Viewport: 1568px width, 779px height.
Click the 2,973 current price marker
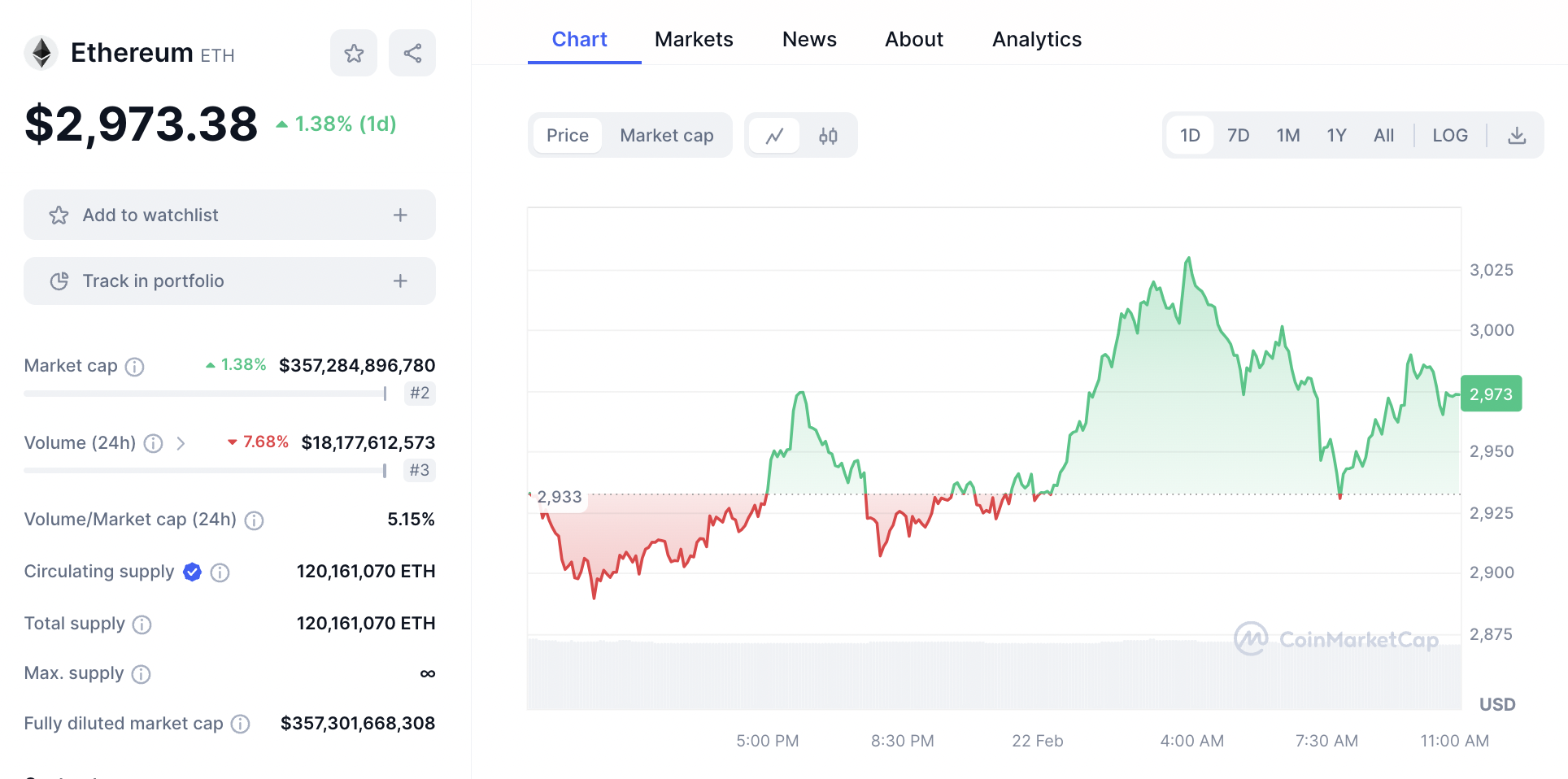[1491, 394]
